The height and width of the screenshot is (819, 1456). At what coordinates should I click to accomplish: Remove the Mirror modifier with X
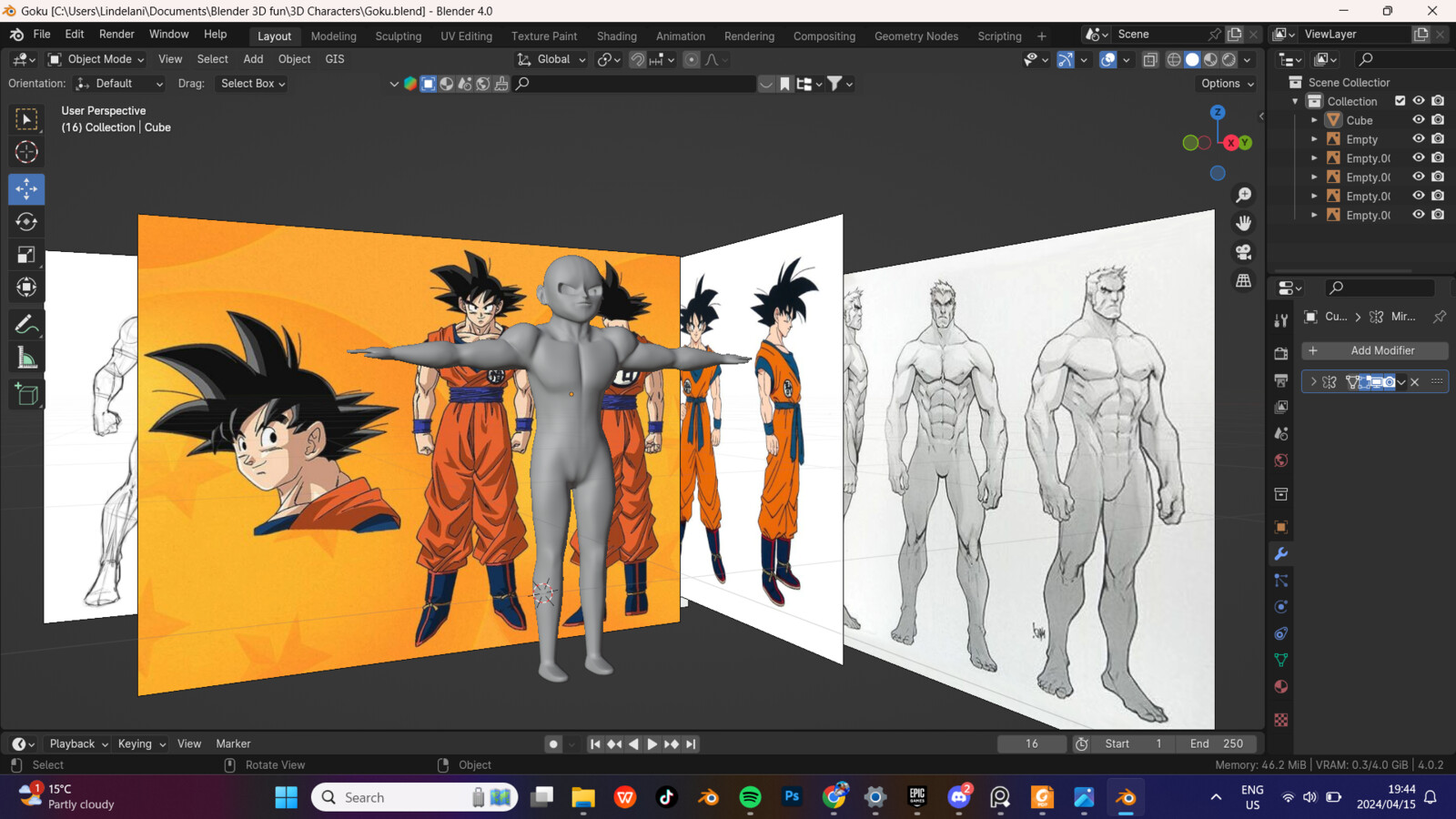click(1415, 382)
